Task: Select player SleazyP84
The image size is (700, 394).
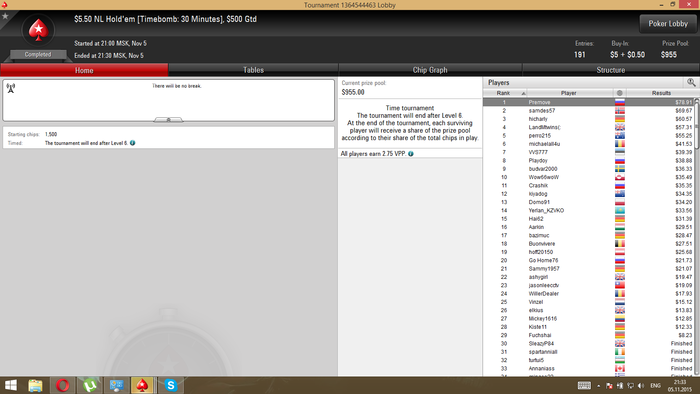Action: pos(588,344)
